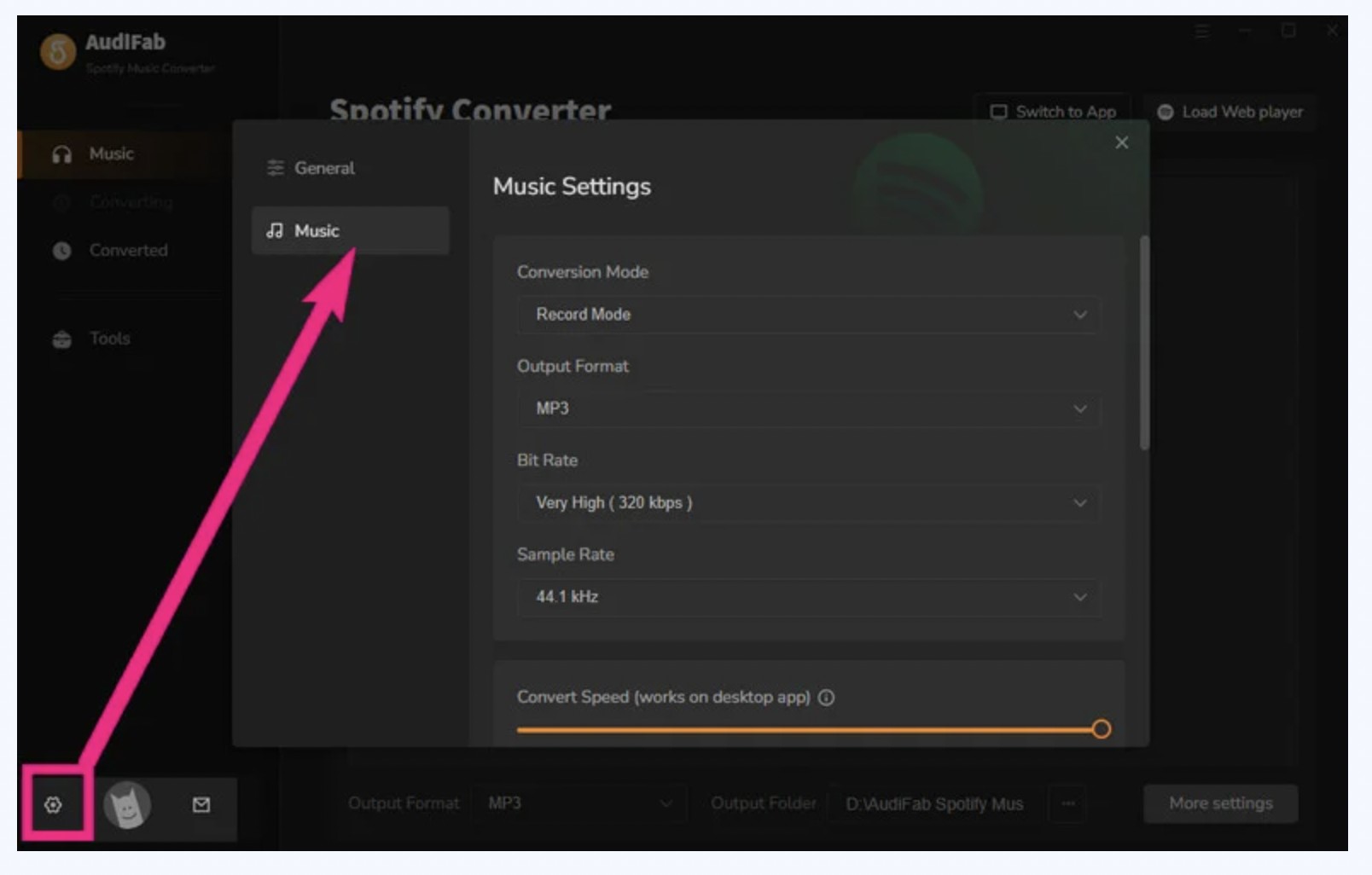1372x875 pixels.
Task: Click the settings dialog scrollbar
Action: [x=1144, y=343]
